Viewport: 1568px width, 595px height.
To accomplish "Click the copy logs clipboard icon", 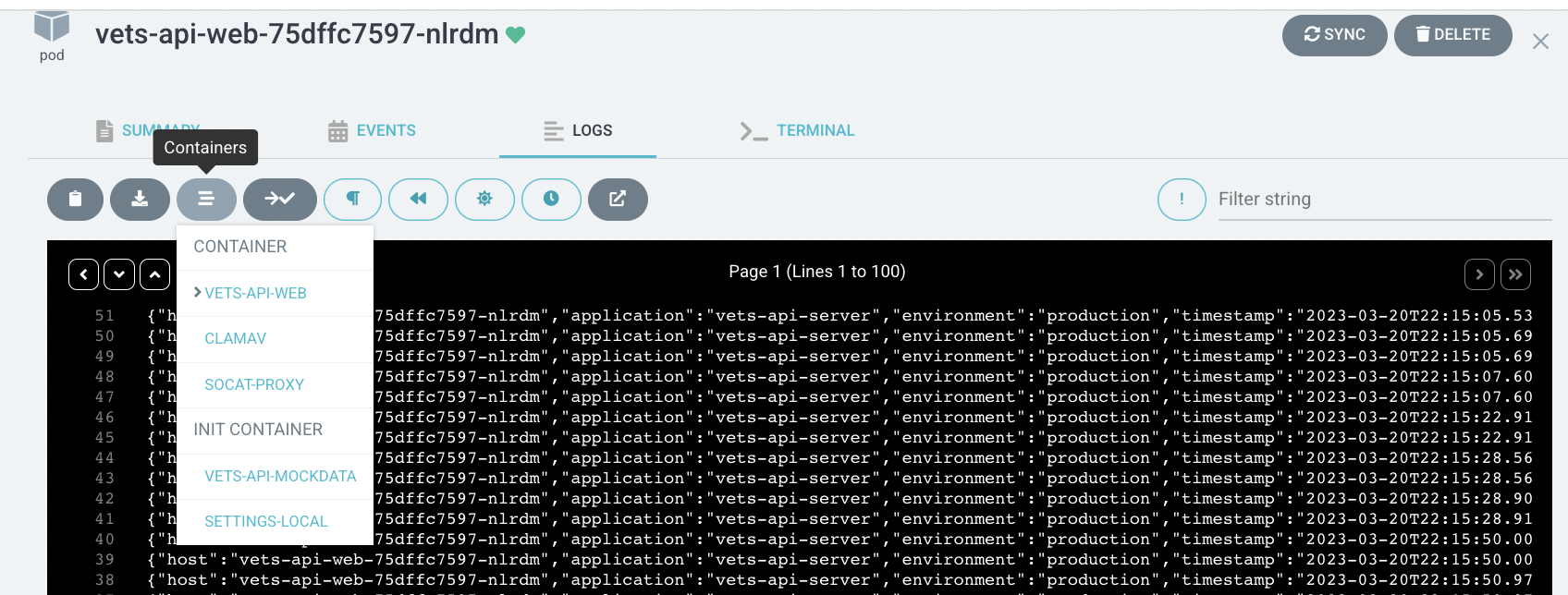I will [x=75, y=200].
